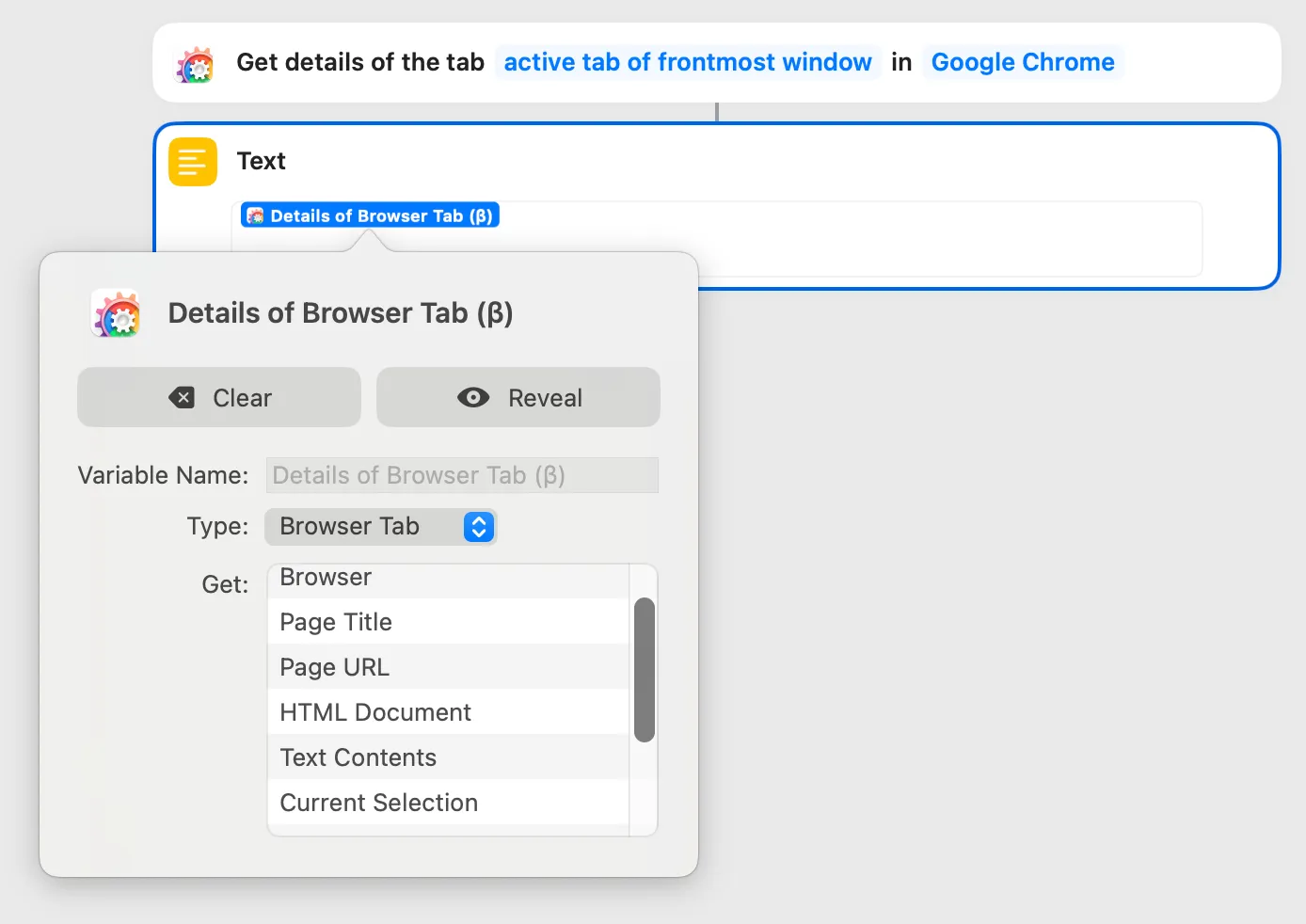The width and height of the screenshot is (1306, 924).
Task: Pick Text Contents from the Get list
Action: [x=358, y=757]
